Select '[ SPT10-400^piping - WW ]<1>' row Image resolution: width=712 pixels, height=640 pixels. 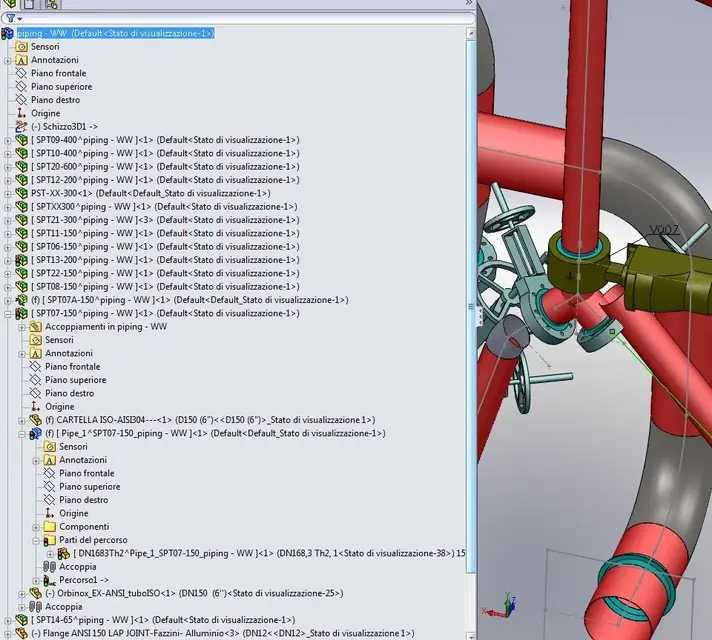(x=165, y=153)
